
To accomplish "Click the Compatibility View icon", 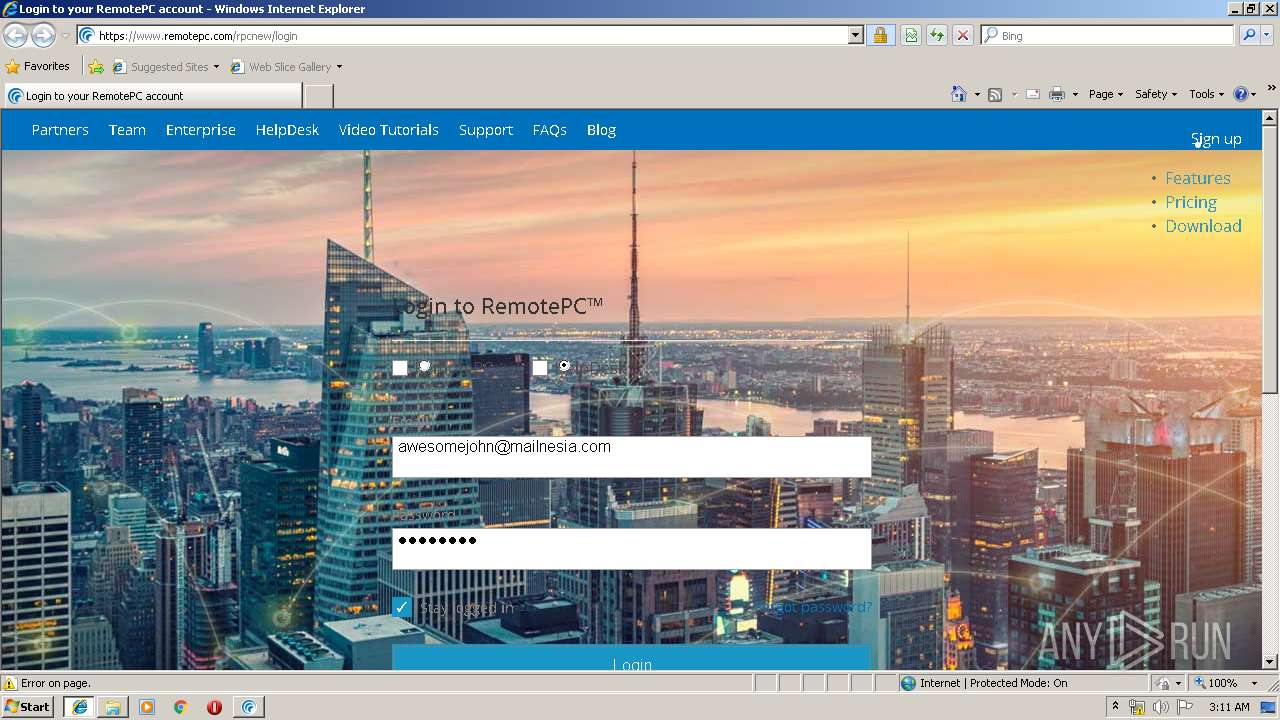I will pyautogui.click(x=911, y=35).
